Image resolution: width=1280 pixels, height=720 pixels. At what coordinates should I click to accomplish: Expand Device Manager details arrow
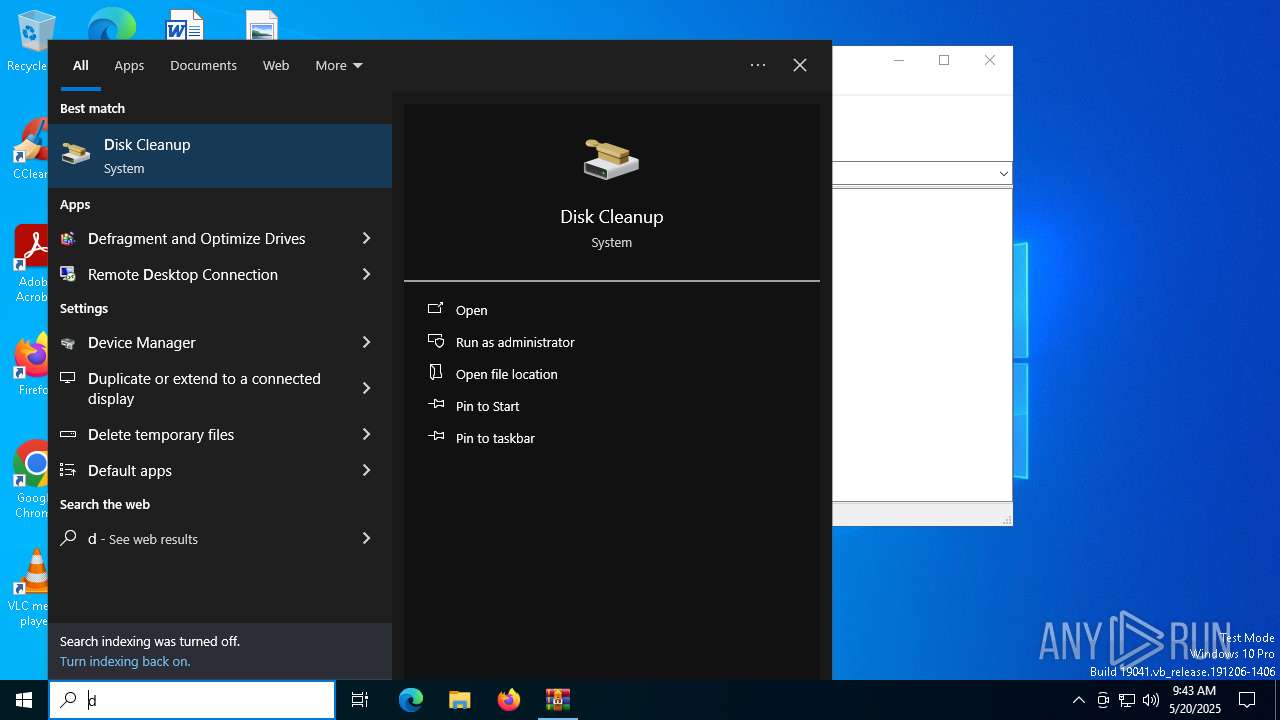point(366,342)
